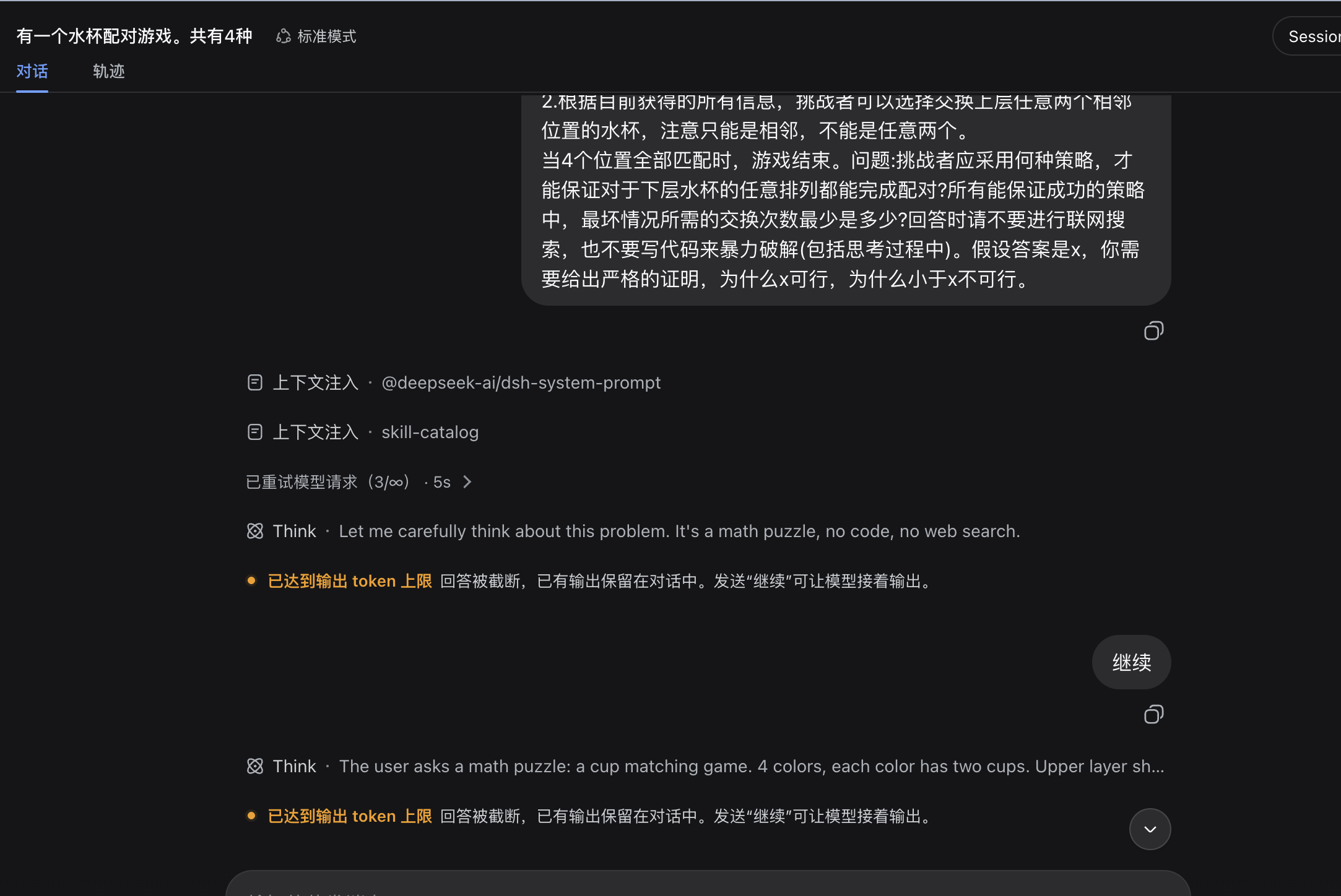Click the context injection icon for dsh-system-prompt

tap(255, 382)
